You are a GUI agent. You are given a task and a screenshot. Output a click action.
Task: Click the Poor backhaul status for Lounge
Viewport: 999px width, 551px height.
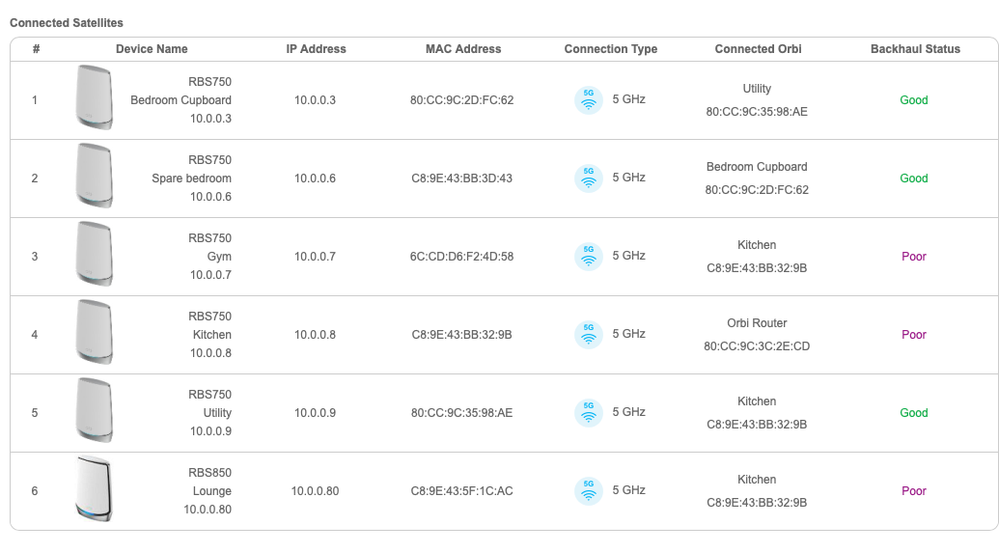click(x=914, y=491)
